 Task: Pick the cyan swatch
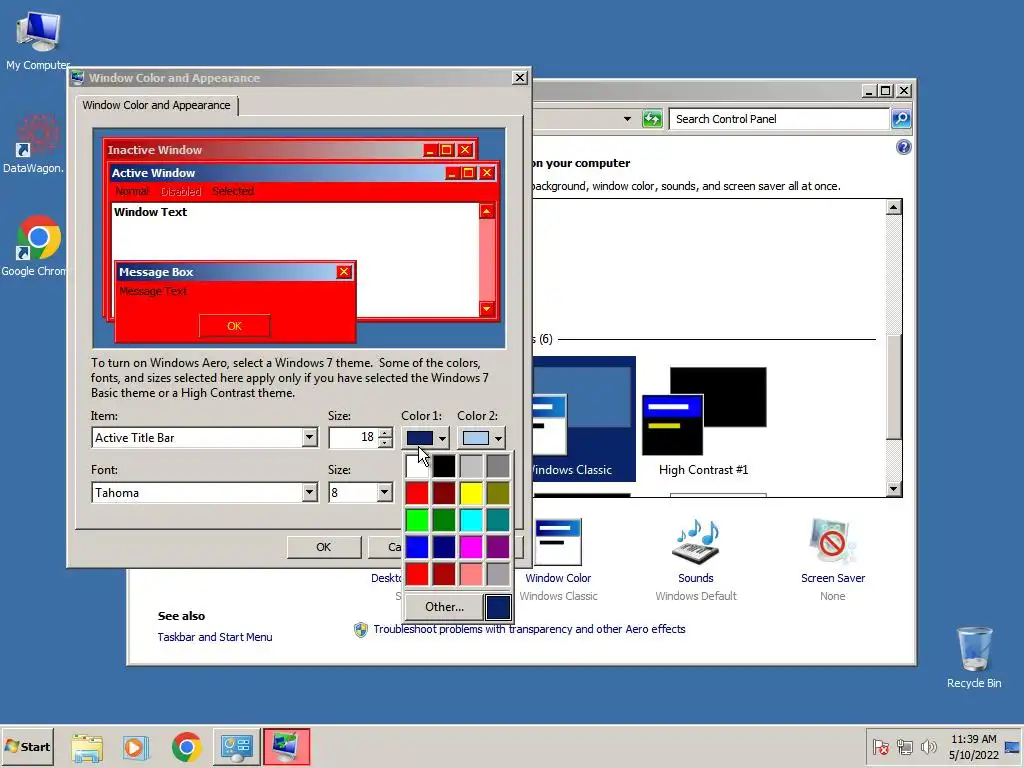tap(471, 520)
